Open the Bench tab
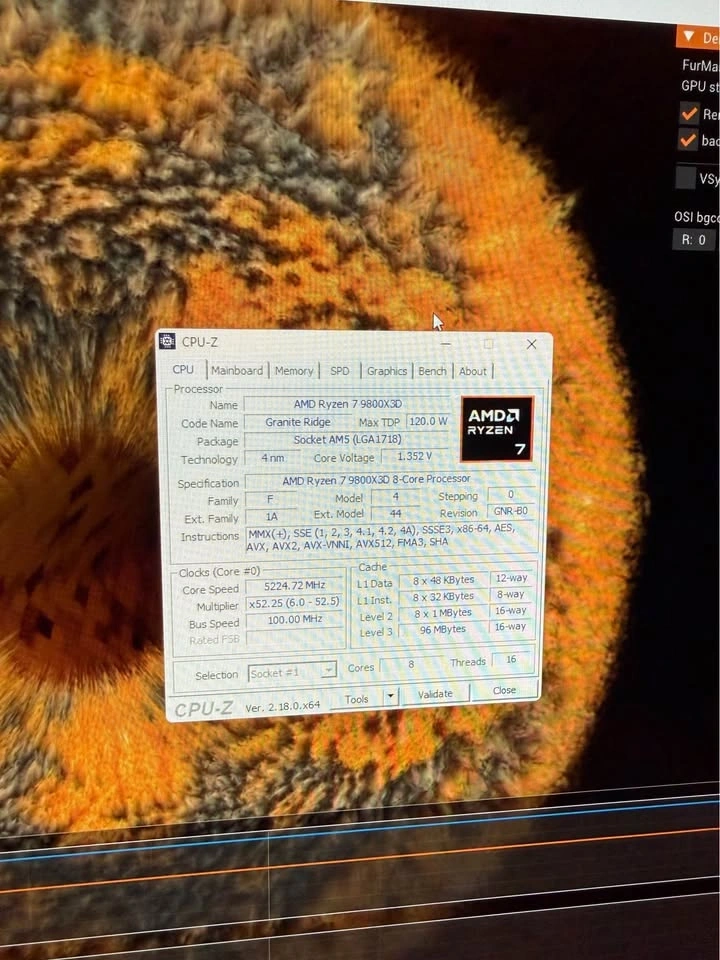 [432, 371]
